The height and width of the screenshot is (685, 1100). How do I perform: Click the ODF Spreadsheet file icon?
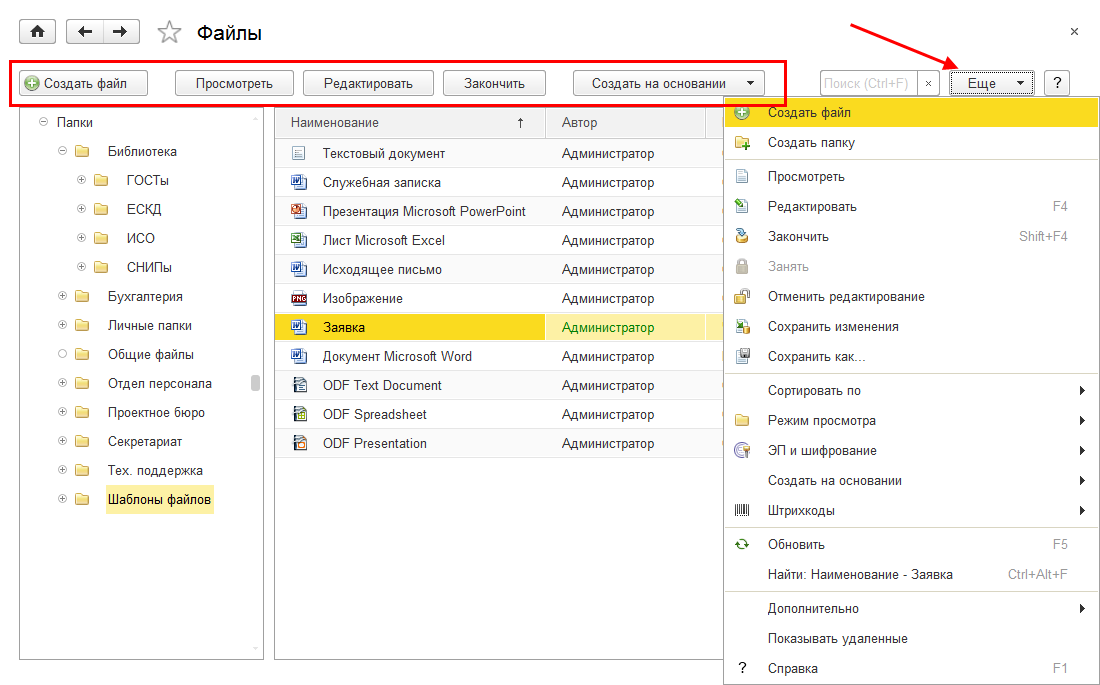click(x=298, y=414)
